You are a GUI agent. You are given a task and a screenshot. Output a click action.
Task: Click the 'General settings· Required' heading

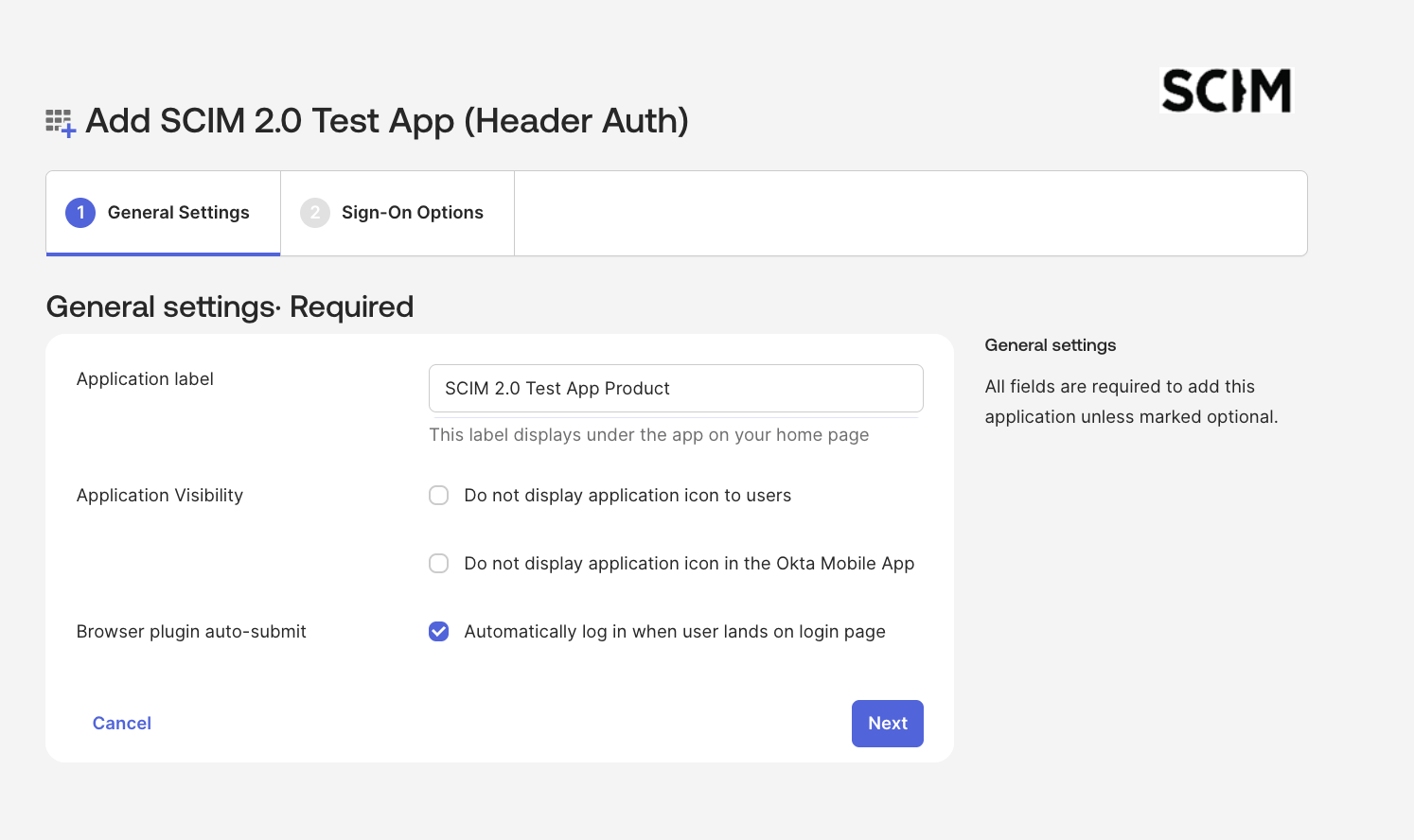click(230, 307)
